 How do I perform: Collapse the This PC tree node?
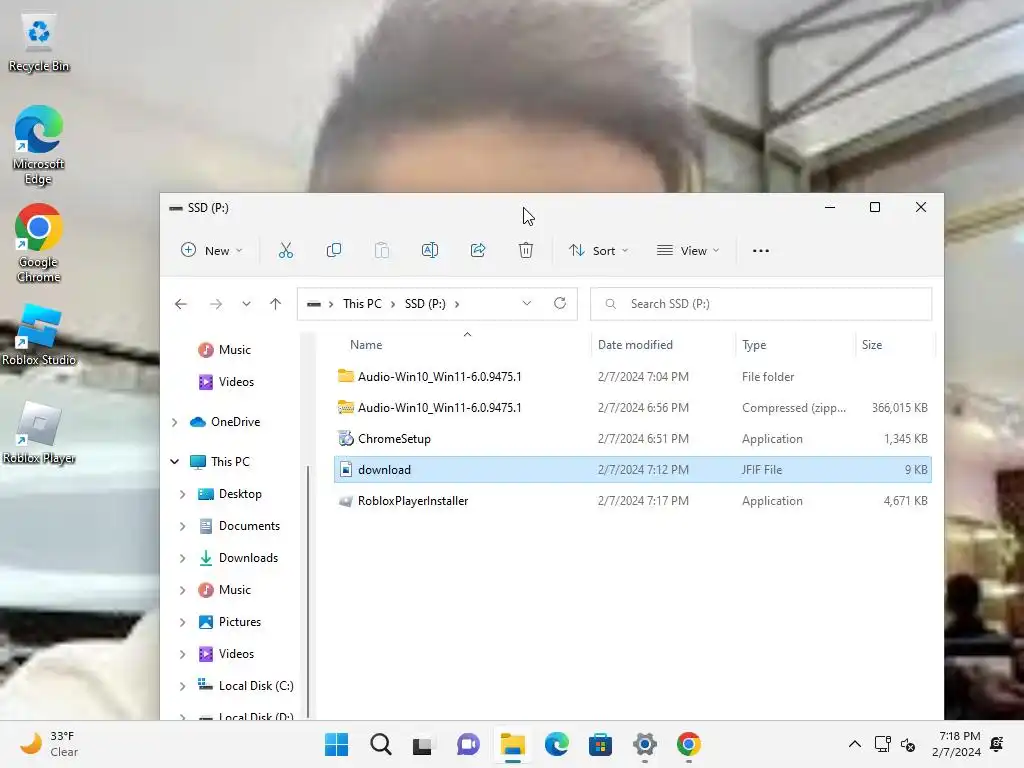[x=174, y=462]
